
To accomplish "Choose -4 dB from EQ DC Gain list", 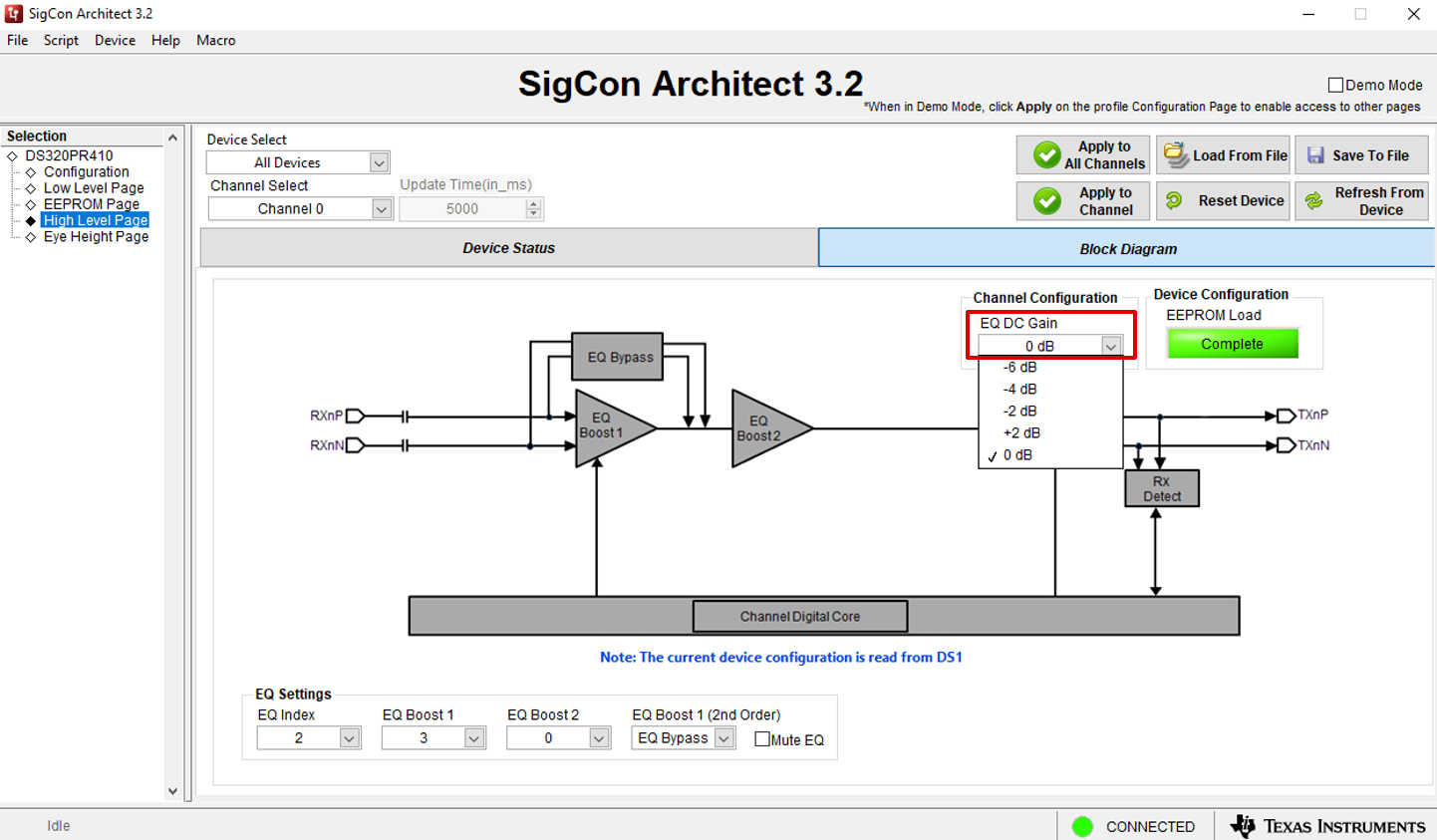I will tap(1050, 390).
